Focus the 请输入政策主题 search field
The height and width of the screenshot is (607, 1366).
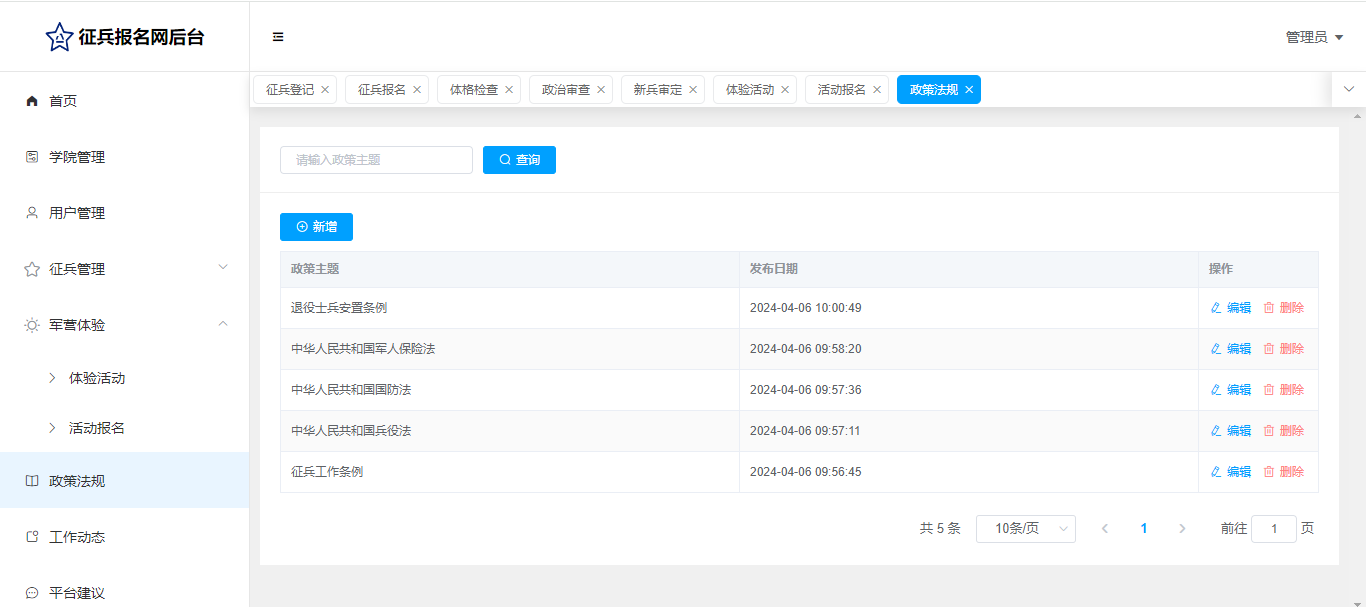coord(376,160)
